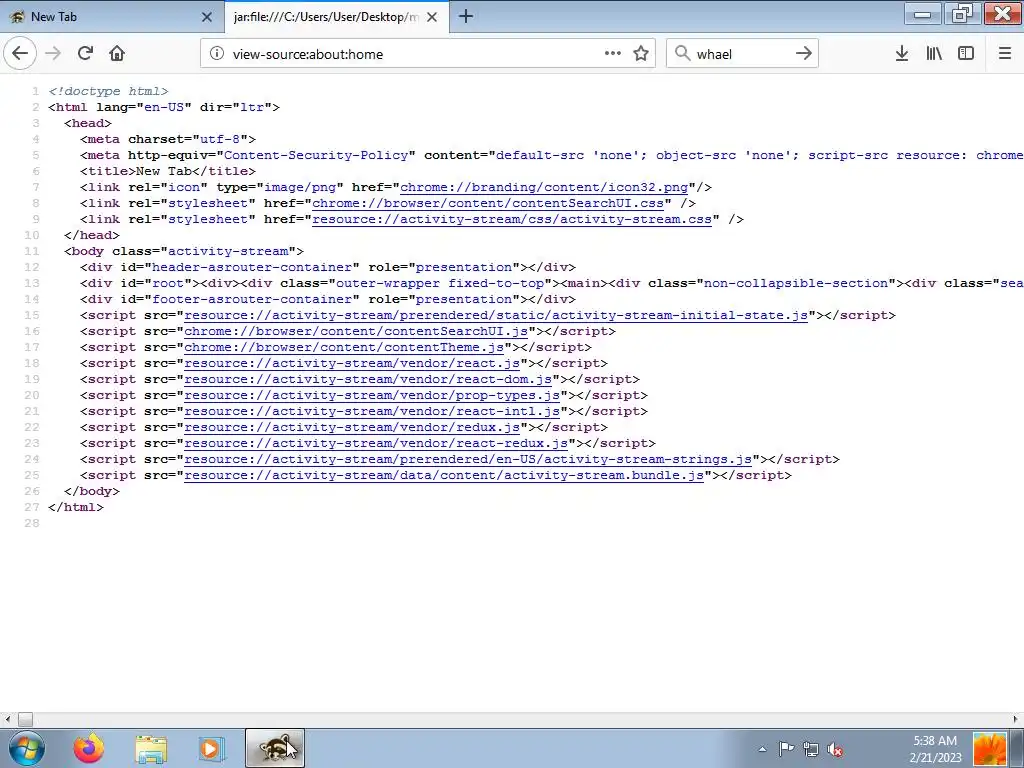This screenshot has width=1024, height=768.
Task: Open a new tab with plus button
Action: pos(466,16)
